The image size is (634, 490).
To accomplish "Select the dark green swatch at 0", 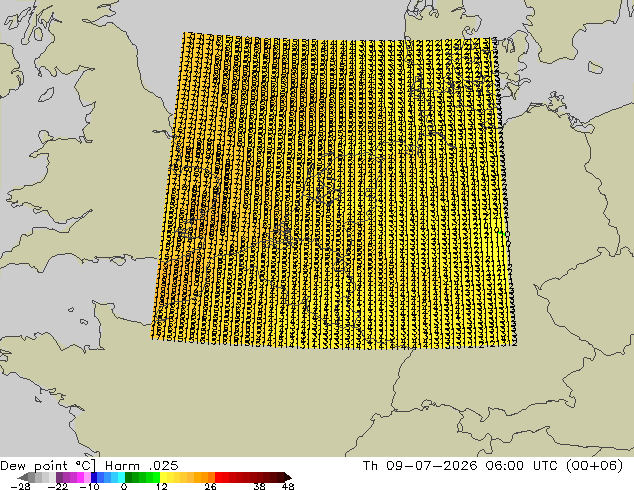I will (129, 477).
